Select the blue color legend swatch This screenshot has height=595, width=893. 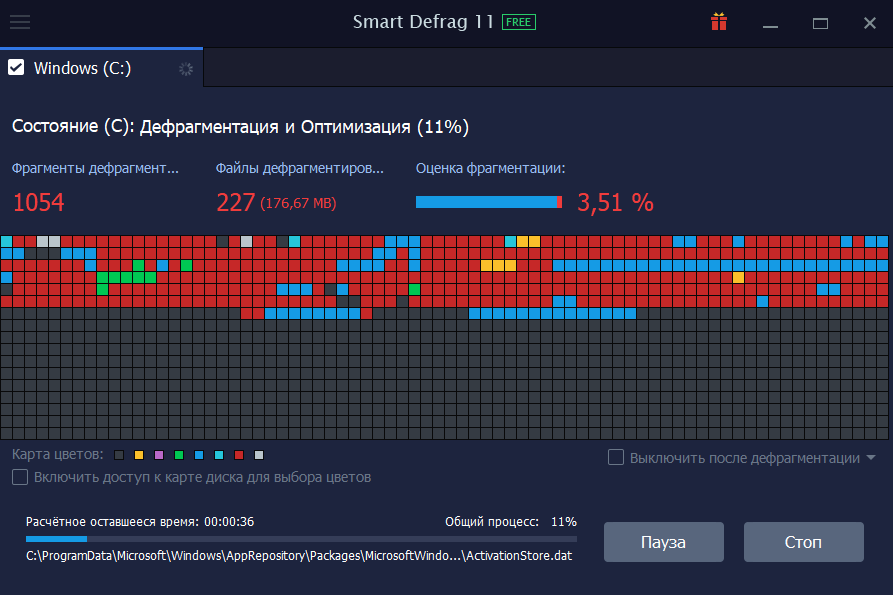point(199,455)
